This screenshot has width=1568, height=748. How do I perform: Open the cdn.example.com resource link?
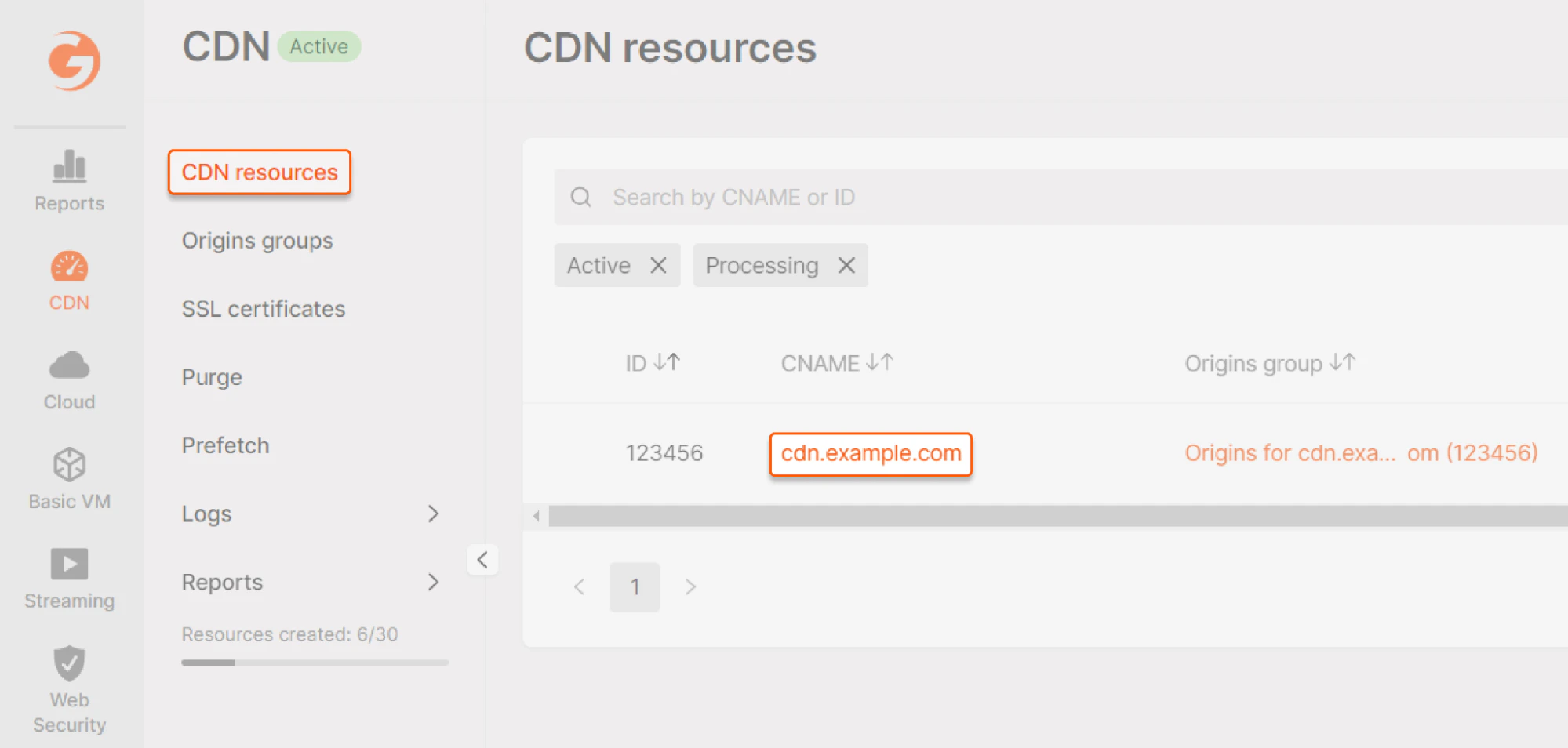coord(871,453)
